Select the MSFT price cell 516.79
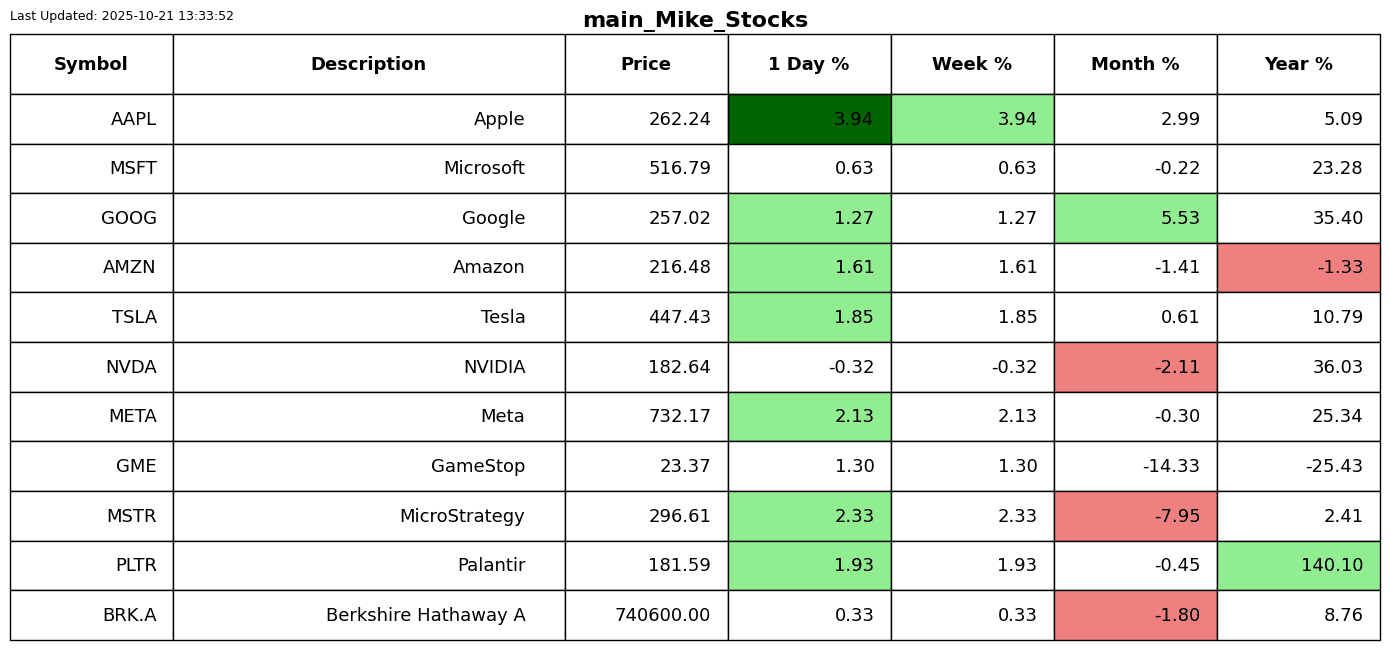Viewport: 1390px width, 650px height. (x=646, y=169)
